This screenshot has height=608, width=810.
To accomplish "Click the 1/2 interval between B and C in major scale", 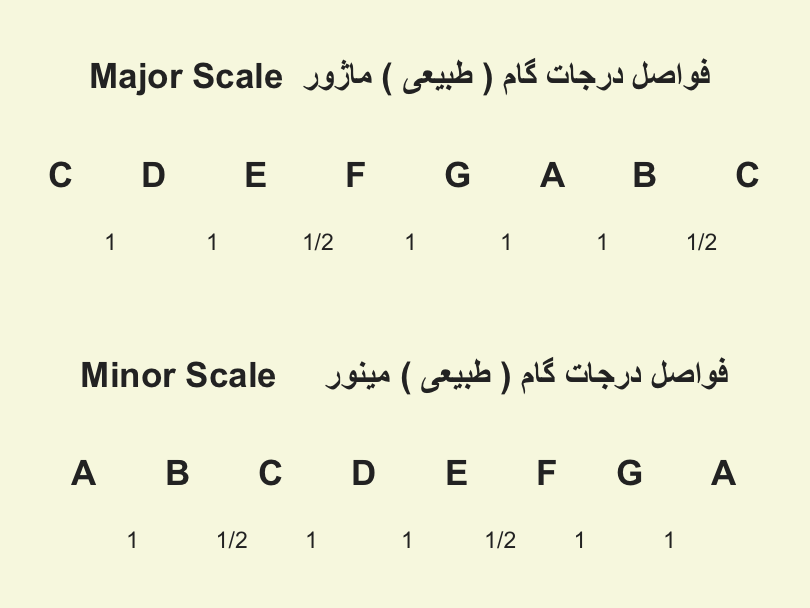I will click(702, 242).
